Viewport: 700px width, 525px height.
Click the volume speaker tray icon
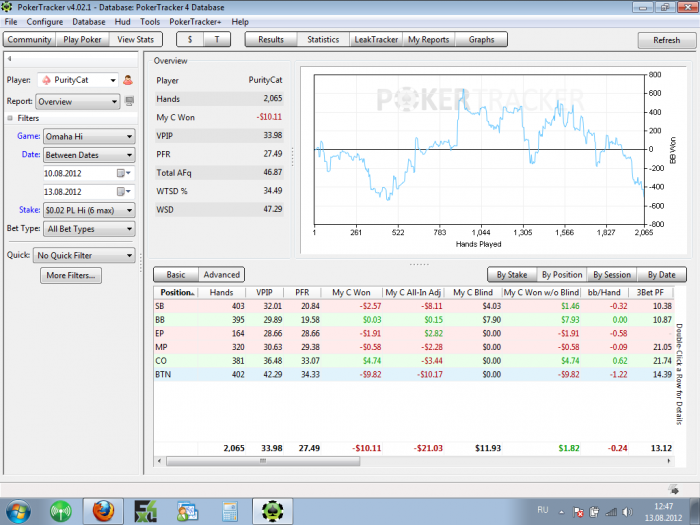627,512
